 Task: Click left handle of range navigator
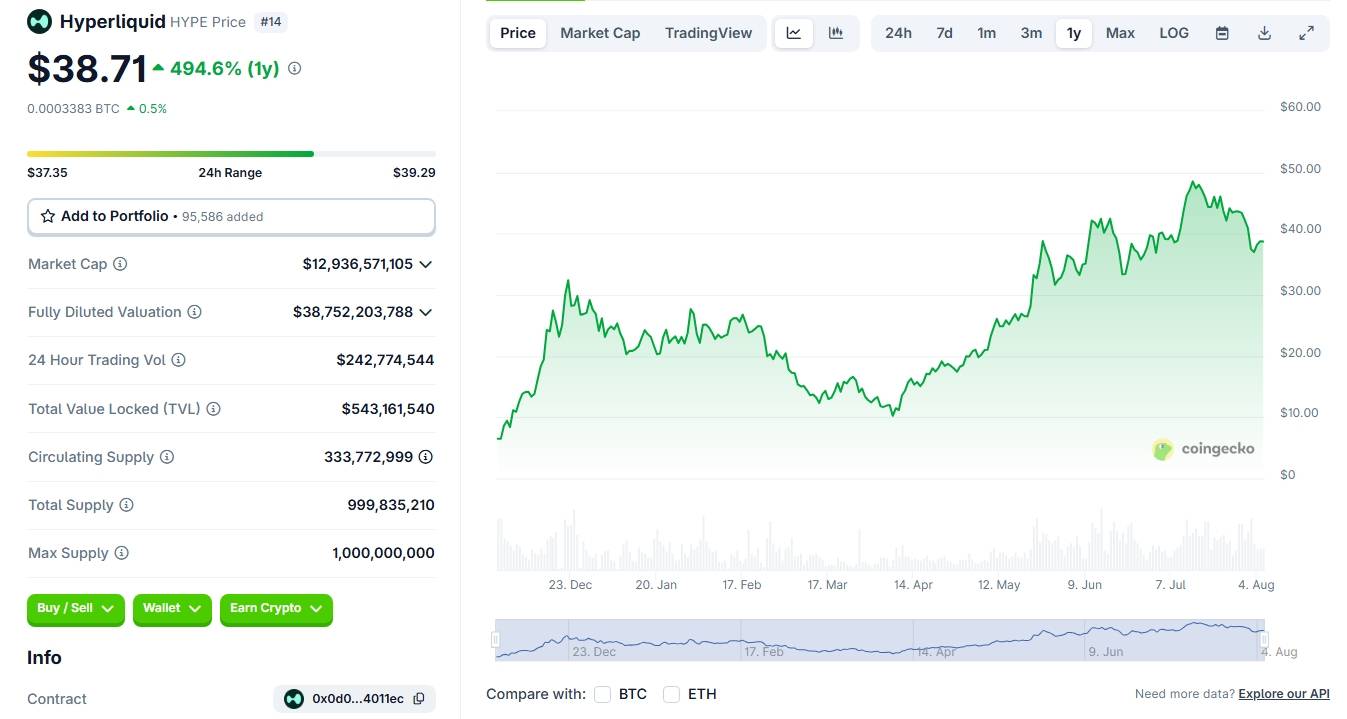[x=495, y=639]
